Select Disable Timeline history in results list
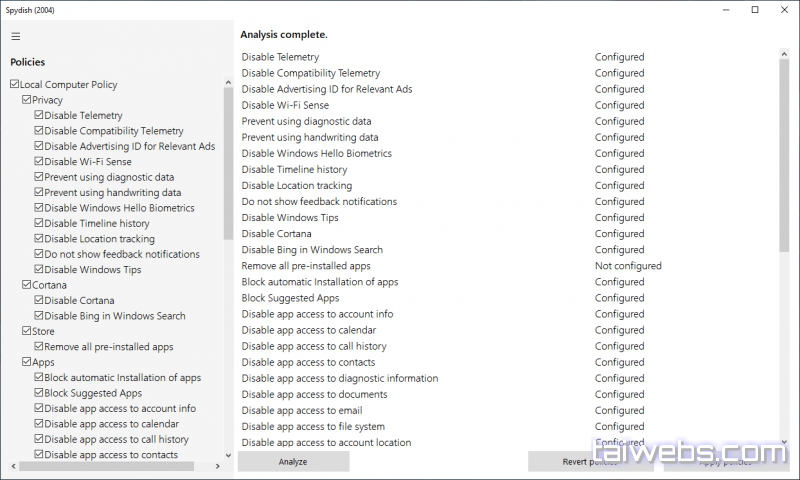The height and width of the screenshot is (480, 800). pyautogui.click(x=294, y=170)
